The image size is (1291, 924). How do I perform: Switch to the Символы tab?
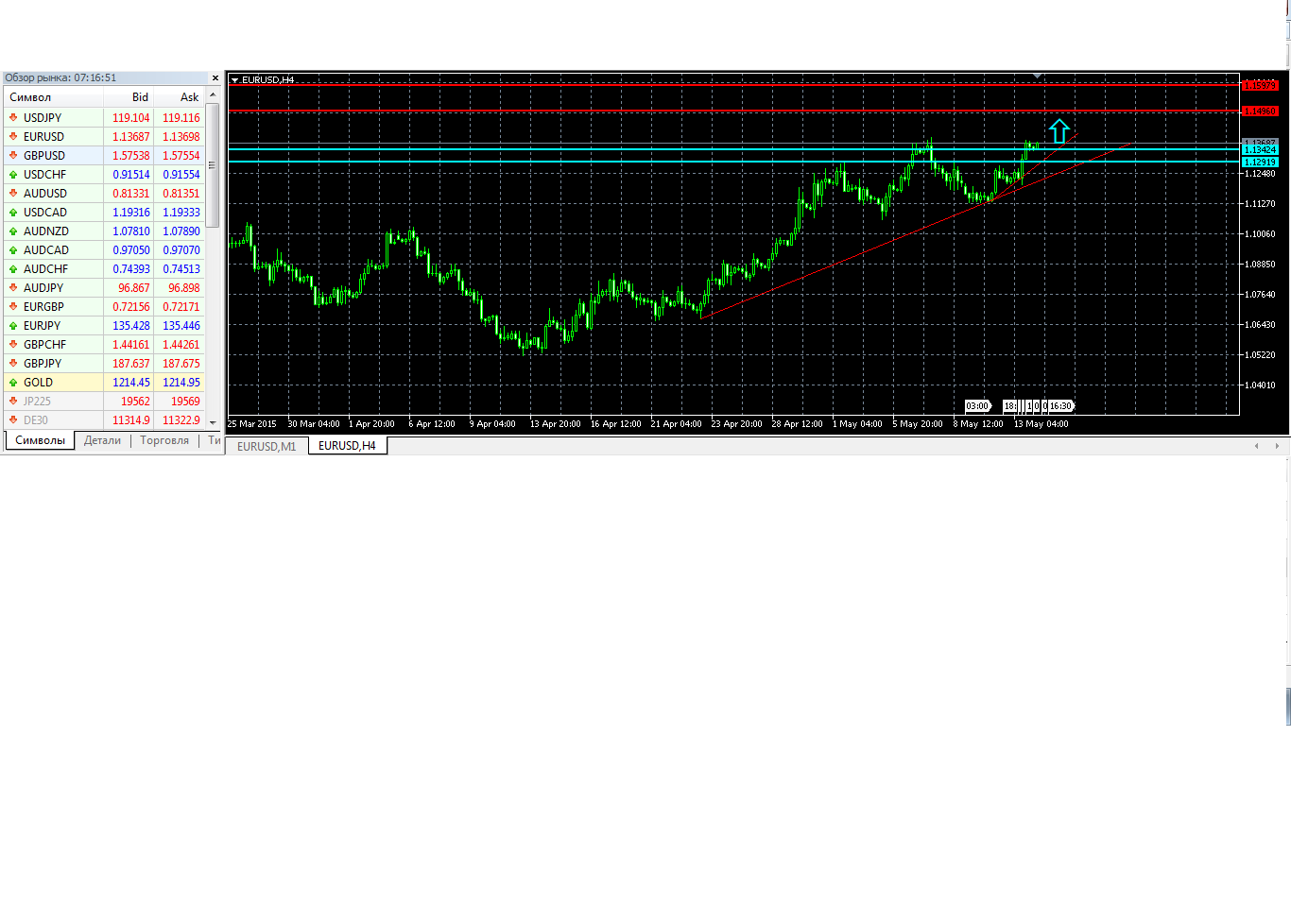(40, 440)
